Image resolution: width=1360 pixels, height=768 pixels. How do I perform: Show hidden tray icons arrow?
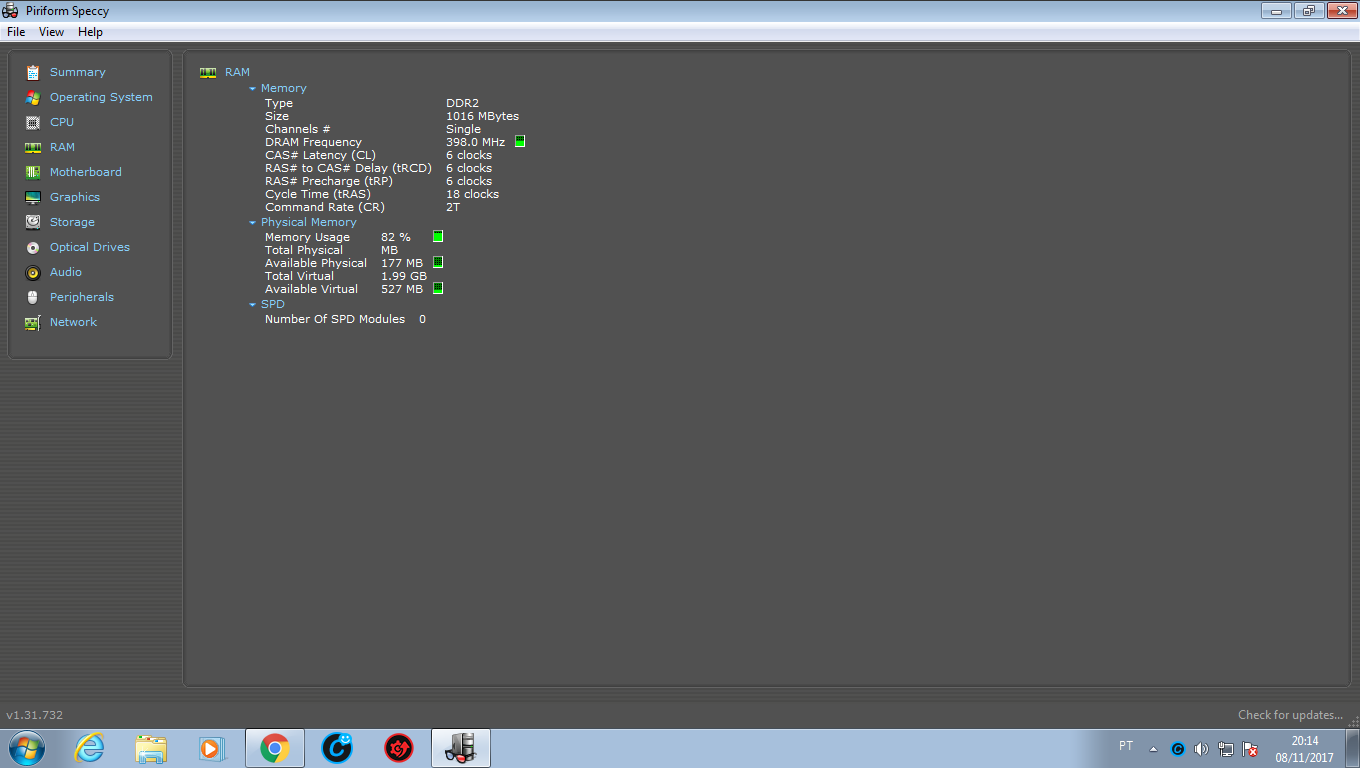pyautogui.click(x=1154, y=748)
